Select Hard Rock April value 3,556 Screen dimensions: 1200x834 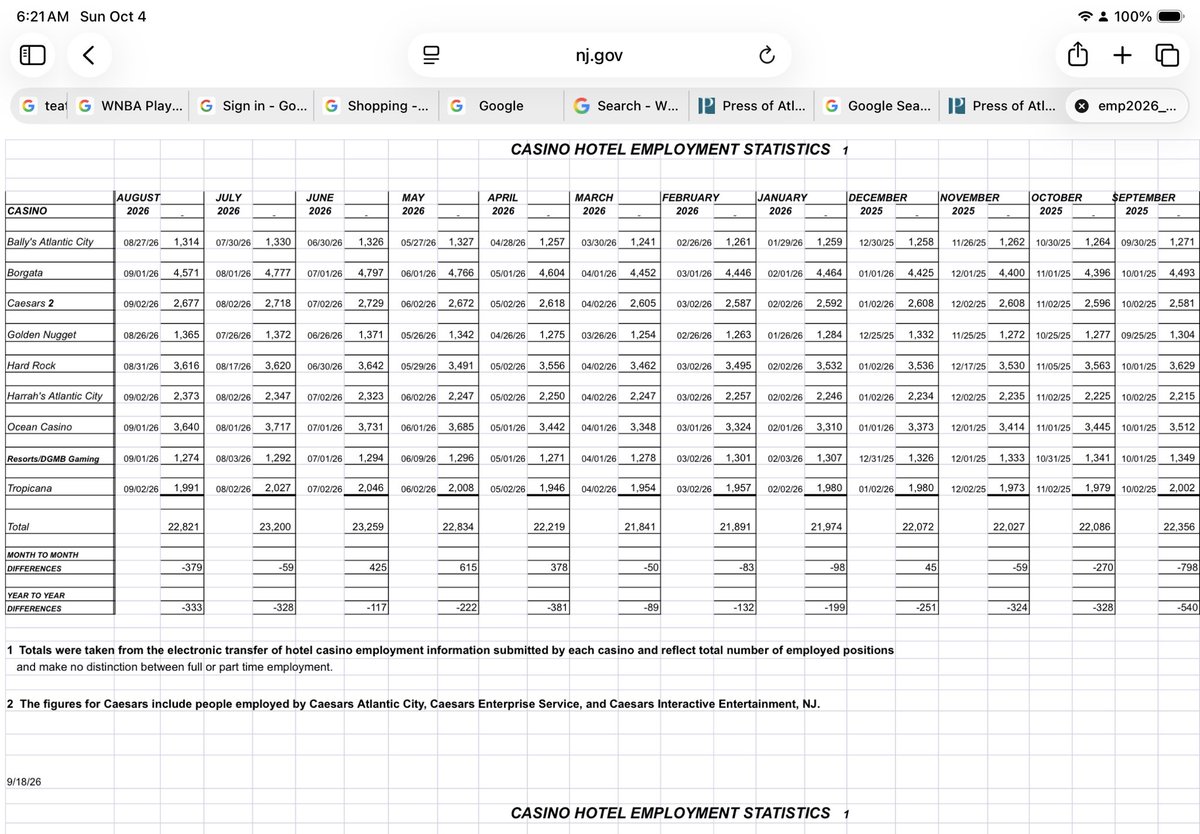coord(550,366)
